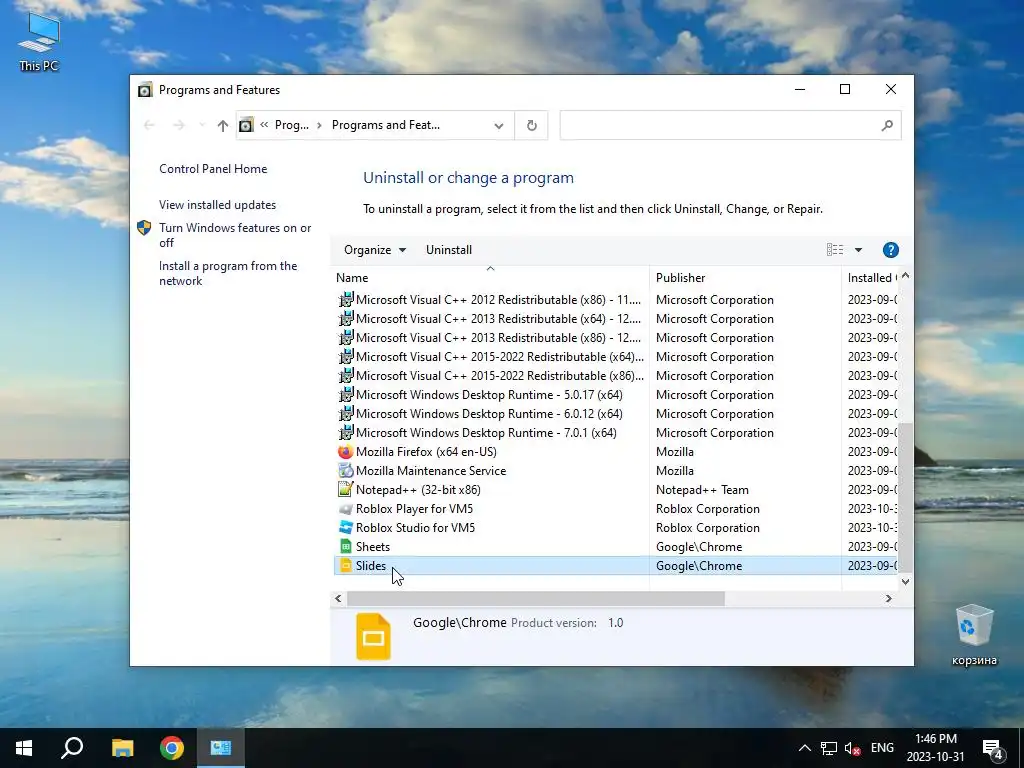Click the Change your view icon
This screenshot has width=1024, height=768.
835,250
